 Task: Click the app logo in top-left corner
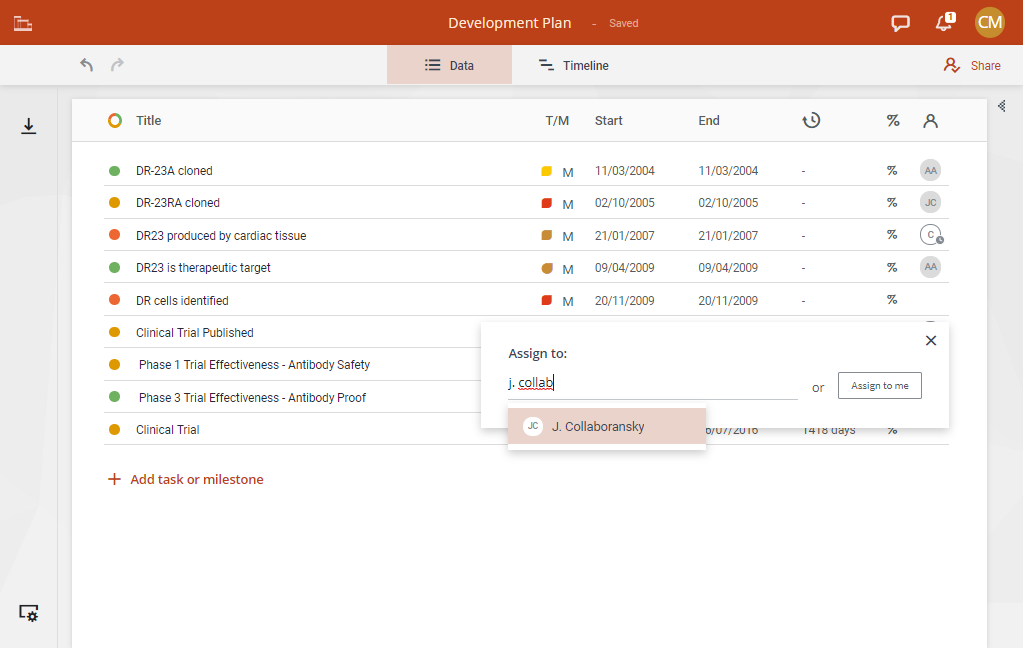click(x=23, y=23)
